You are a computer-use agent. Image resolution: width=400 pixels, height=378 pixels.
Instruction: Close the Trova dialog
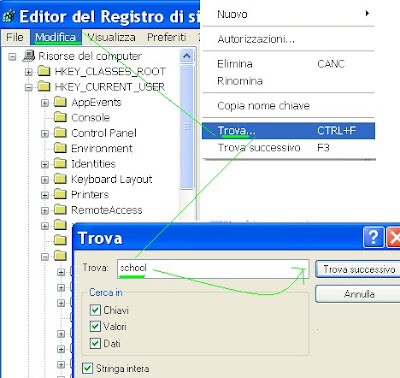(x=393, y=237)
